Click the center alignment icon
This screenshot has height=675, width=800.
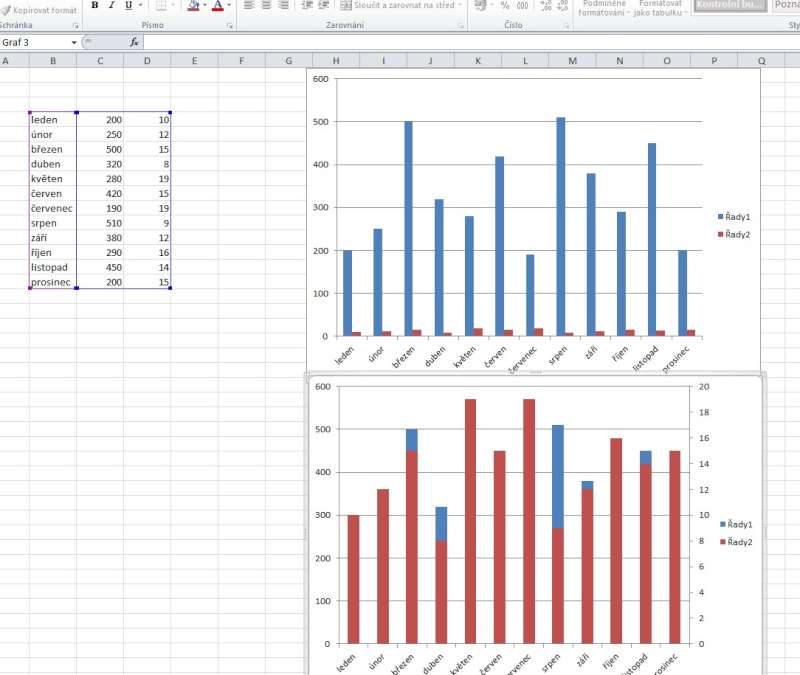(266, 5)
